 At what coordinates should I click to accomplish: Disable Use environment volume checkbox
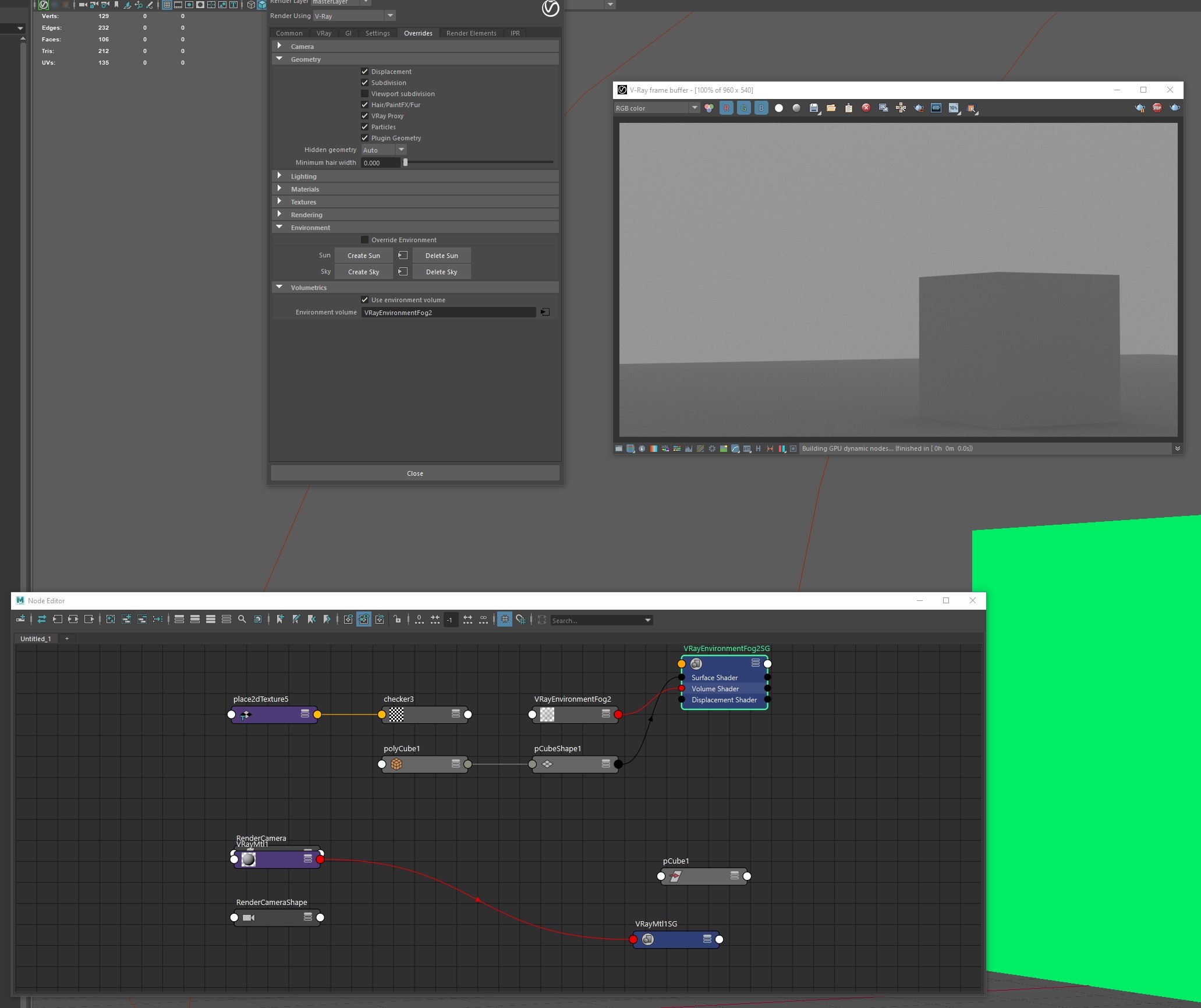364,299
